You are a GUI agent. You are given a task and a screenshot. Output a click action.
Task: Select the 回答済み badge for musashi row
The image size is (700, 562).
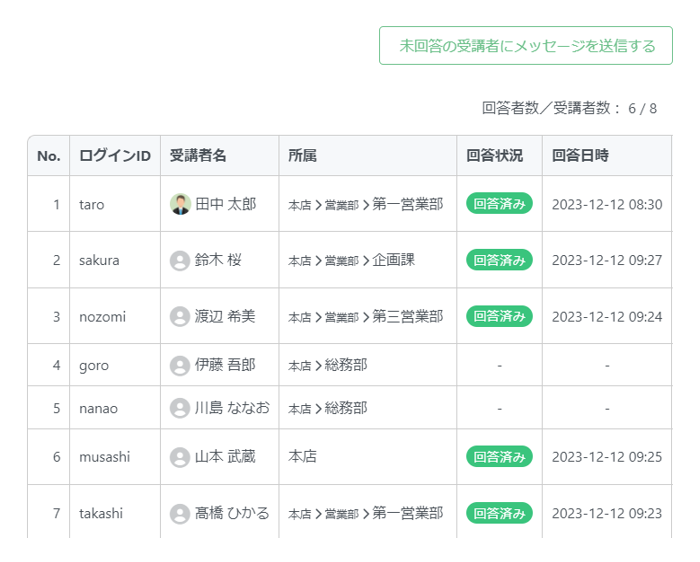[499, 457]
